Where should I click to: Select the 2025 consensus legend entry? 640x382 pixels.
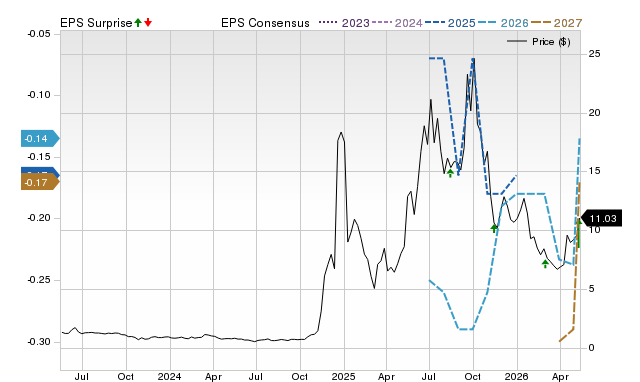pyautogui.click(x=450, y=23)
